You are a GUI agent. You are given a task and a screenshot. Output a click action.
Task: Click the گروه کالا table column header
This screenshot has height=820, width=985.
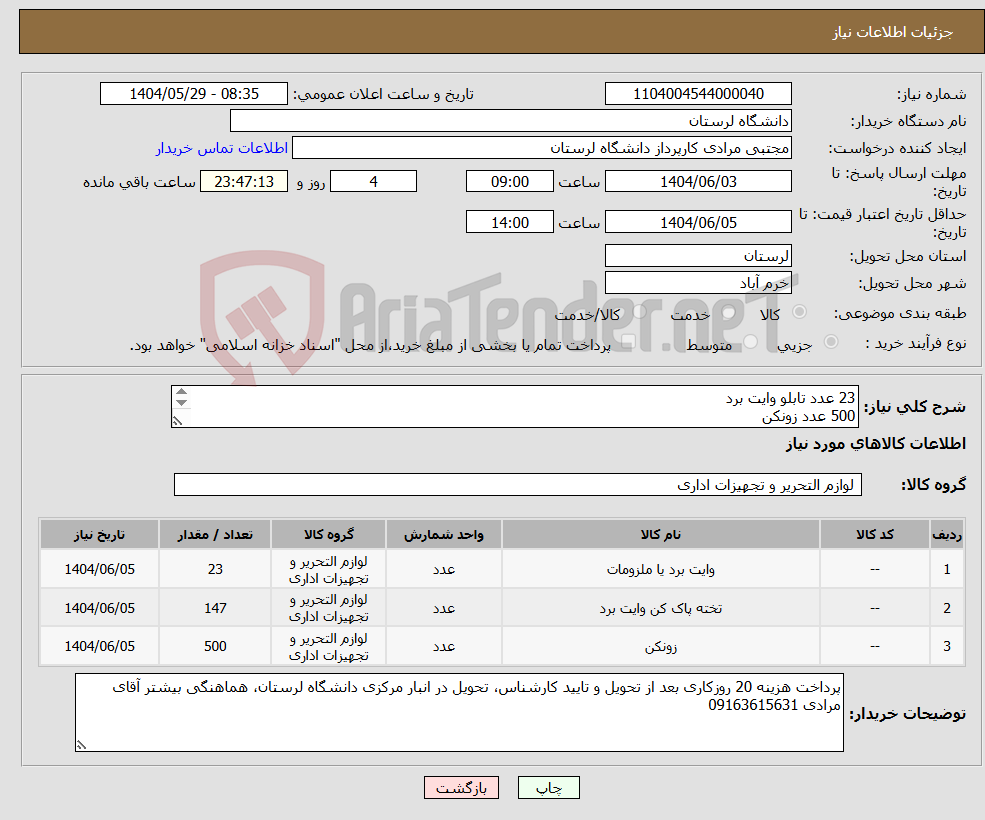[329, 534]
